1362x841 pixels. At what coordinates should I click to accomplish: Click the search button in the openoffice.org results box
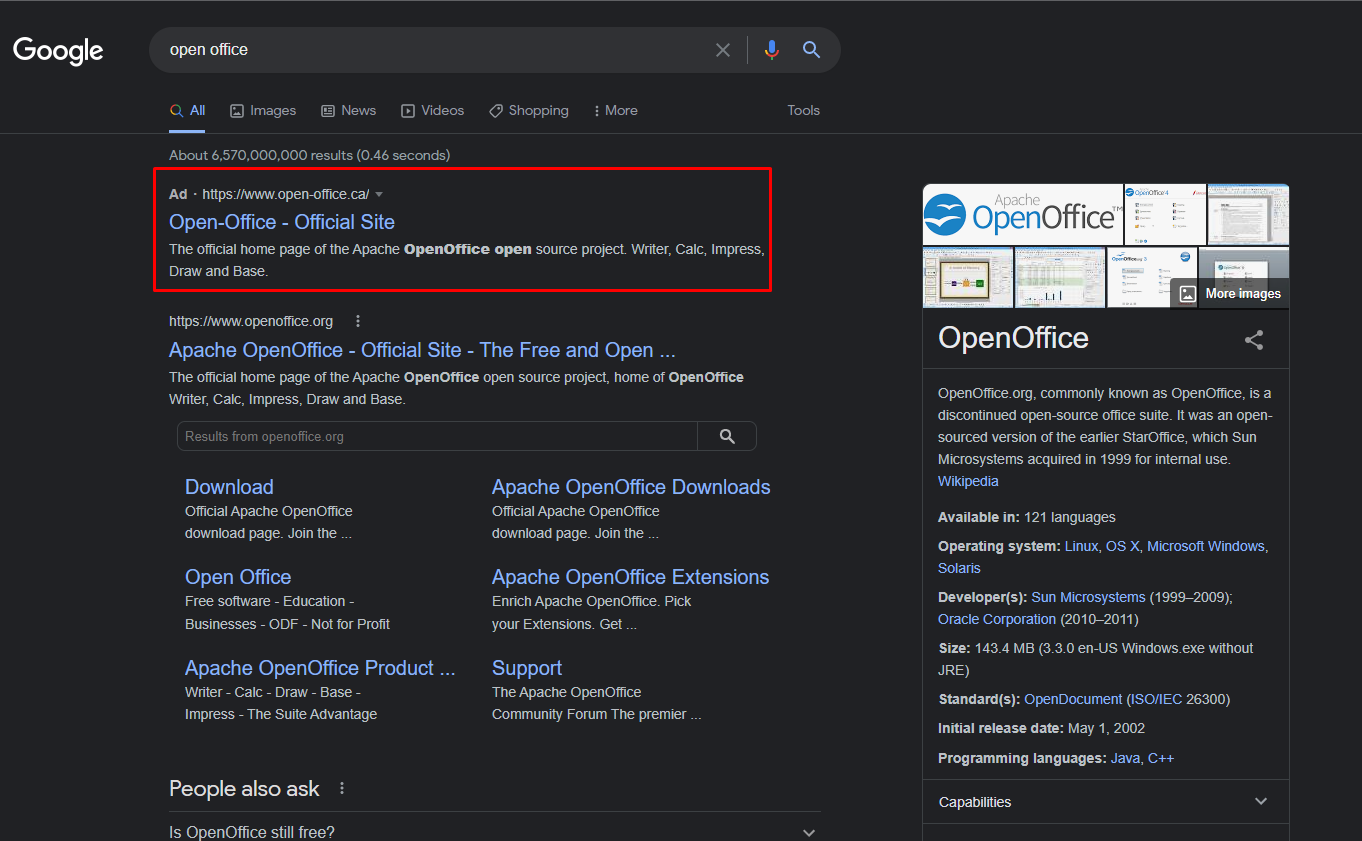point(727,436)
